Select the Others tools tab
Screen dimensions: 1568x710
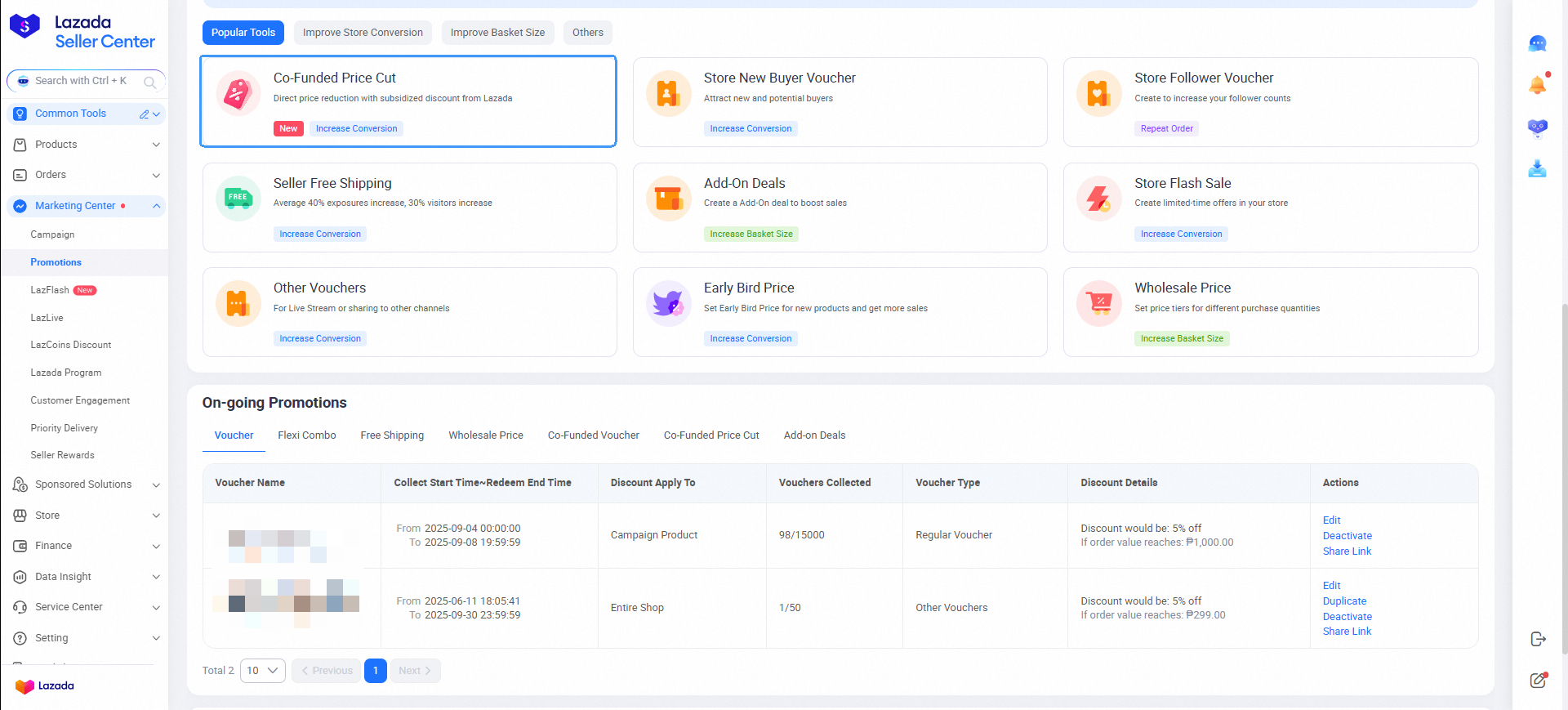coord(588,33)
